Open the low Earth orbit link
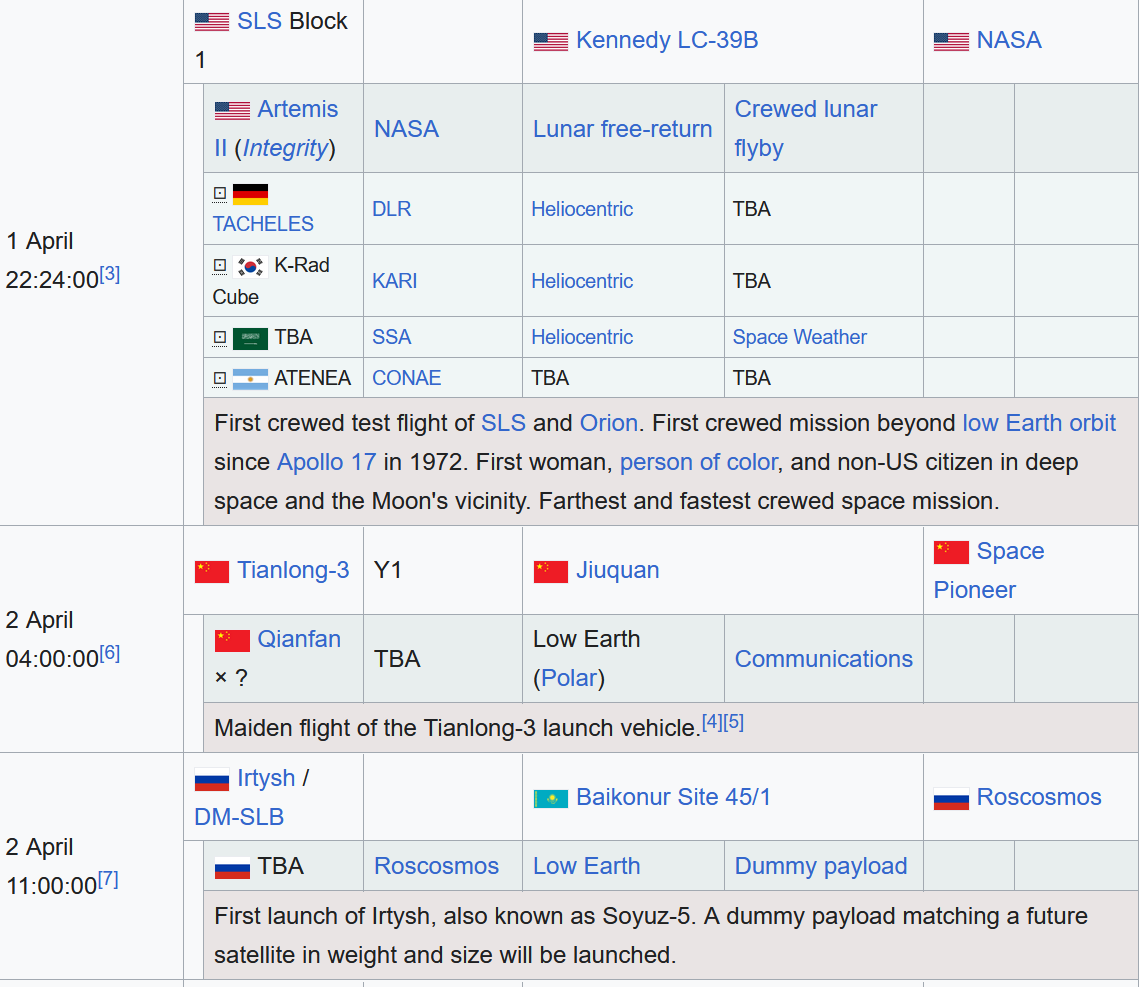 click(1039, 423)
